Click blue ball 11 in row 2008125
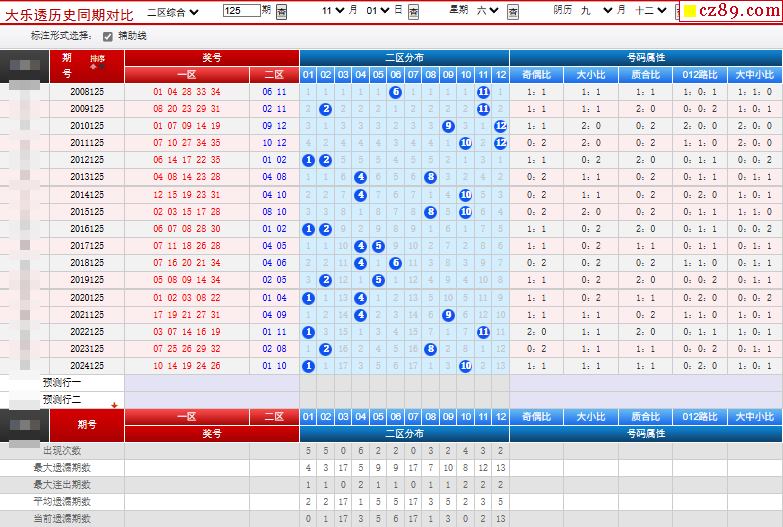This screenshot has width=783, height=527. (483, 92)
